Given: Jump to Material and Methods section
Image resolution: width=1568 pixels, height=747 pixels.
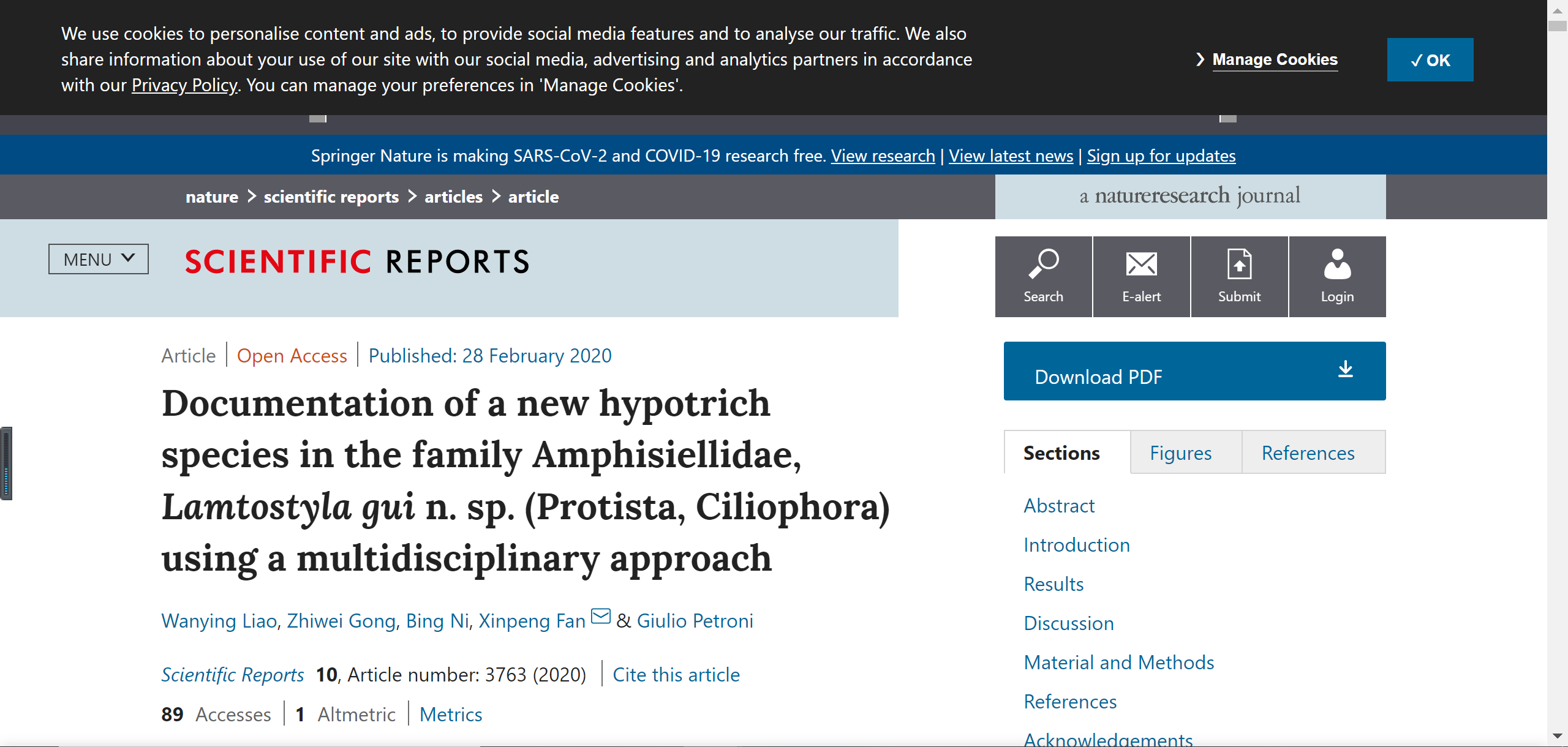Looking at the screenshot, I should point(1118,663).
